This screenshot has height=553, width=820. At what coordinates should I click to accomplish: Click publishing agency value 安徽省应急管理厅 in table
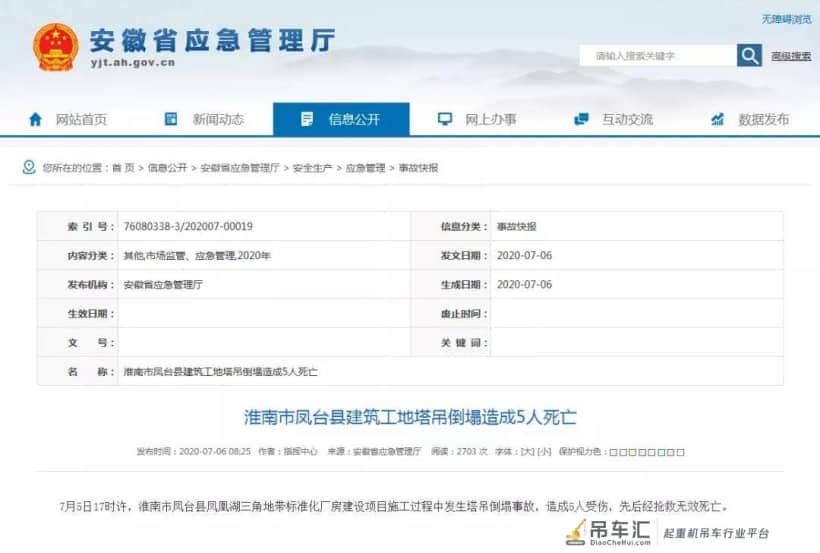pos(163,285)
